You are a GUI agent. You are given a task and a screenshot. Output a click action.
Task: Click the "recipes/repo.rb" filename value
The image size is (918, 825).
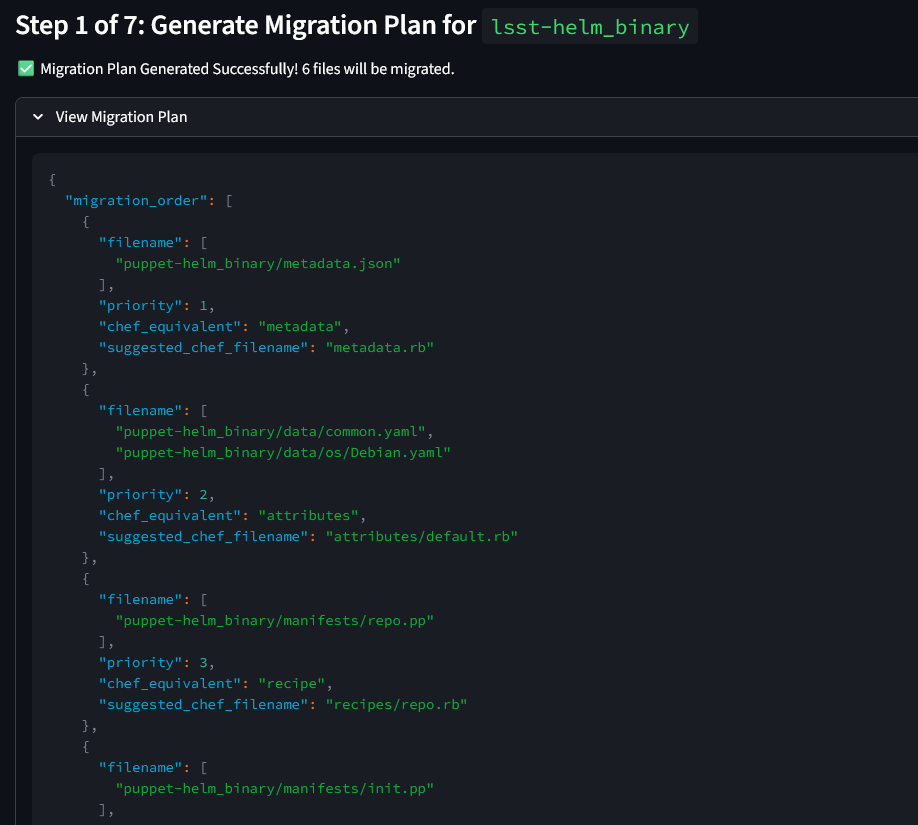(396, 704)
